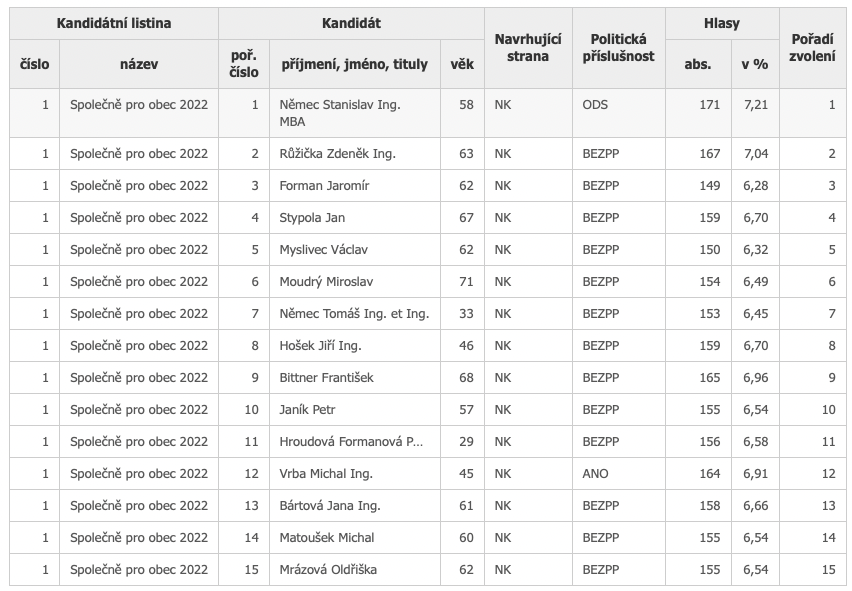Image resolution: width=852 pixels, height=591 pixels.
Task: Click the 'Kandidátní listina' column group header
Action: tap(114, 23)
